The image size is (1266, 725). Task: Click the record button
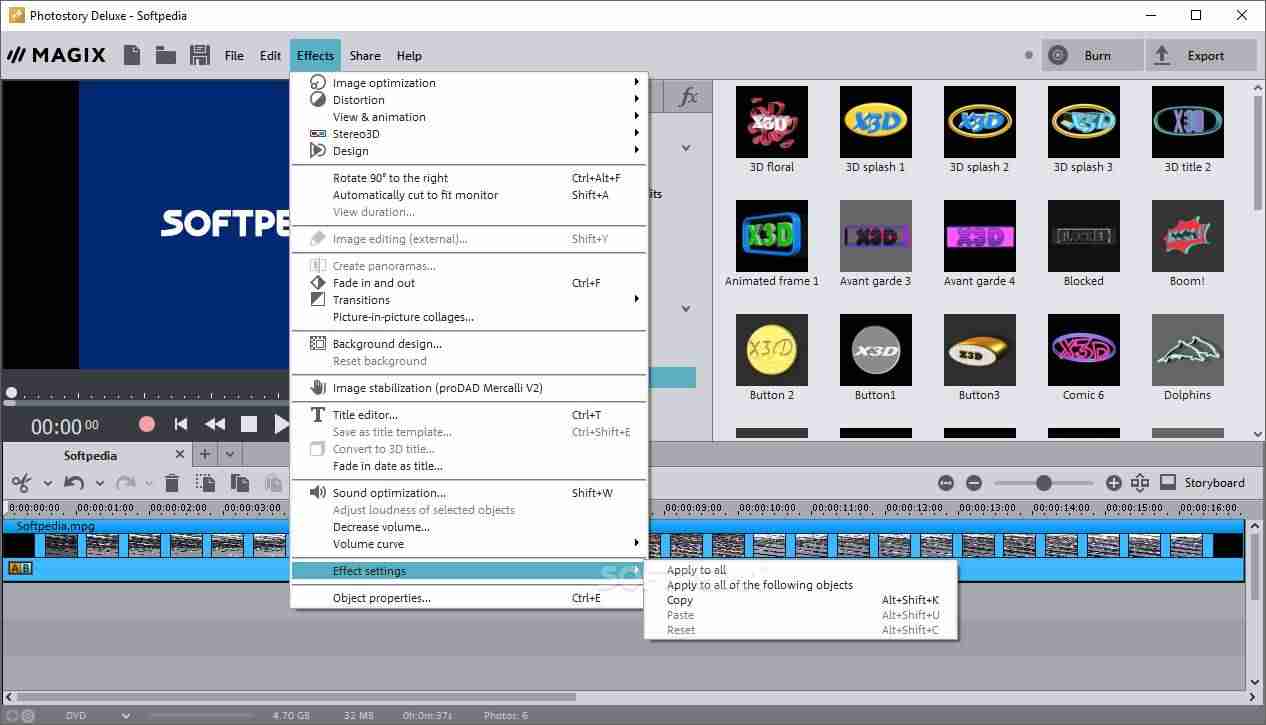coord(147,424)
